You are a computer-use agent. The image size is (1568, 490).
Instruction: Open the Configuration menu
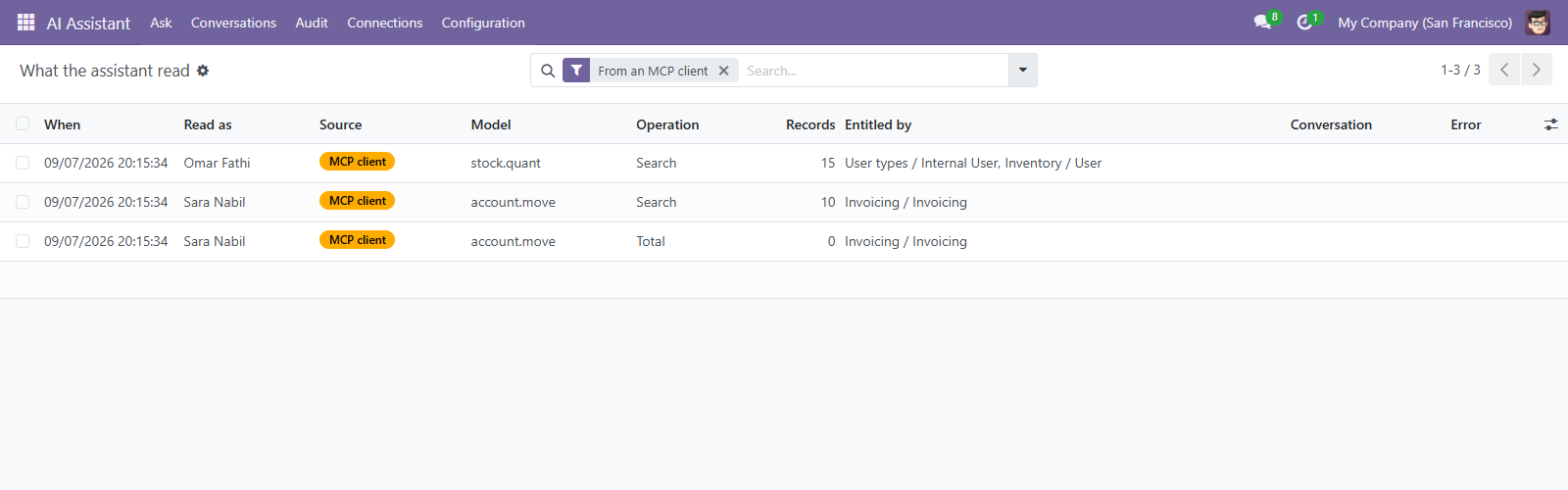click(x=483, y=23)
